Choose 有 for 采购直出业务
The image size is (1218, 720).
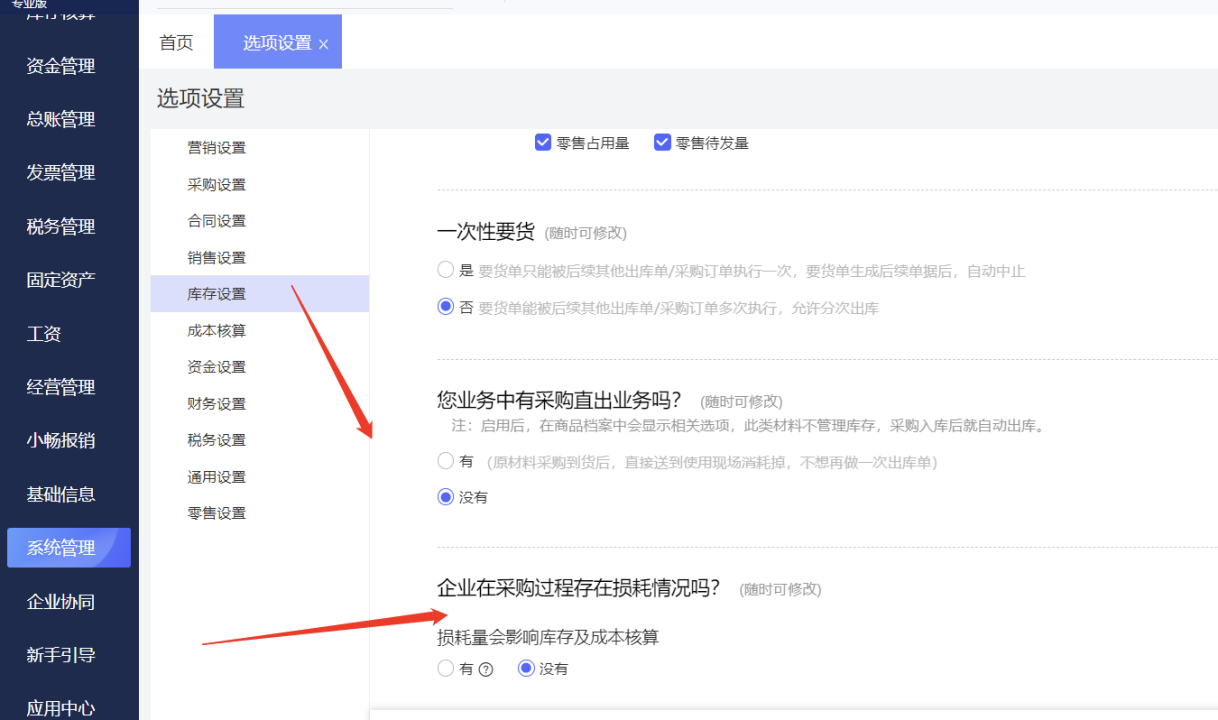click(x=446, y=461)
